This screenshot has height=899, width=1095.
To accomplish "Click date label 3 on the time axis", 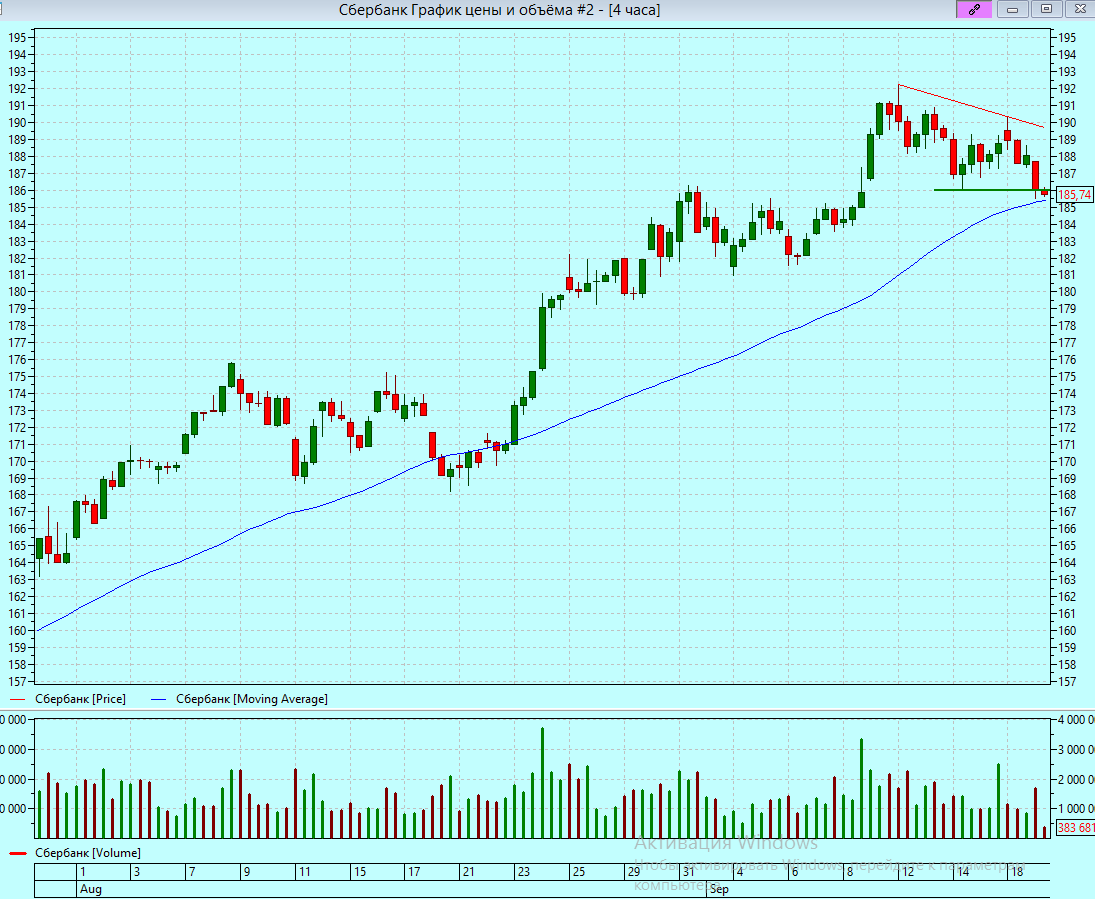I will [137, 872].
